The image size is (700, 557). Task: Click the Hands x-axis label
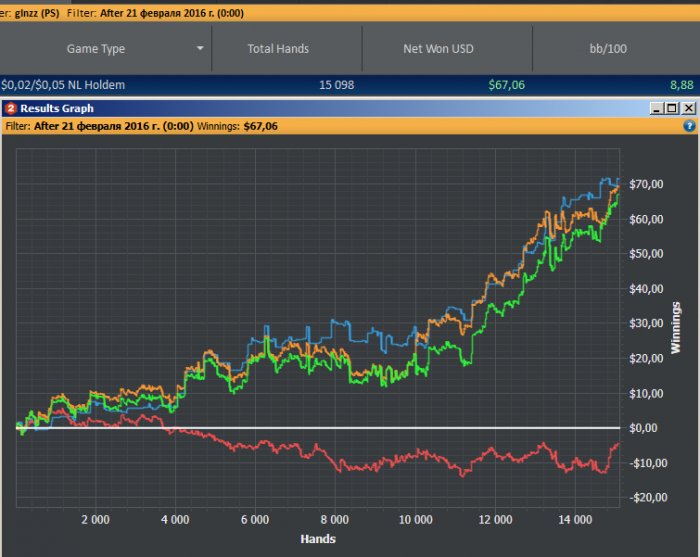click(x=318, y=539)
